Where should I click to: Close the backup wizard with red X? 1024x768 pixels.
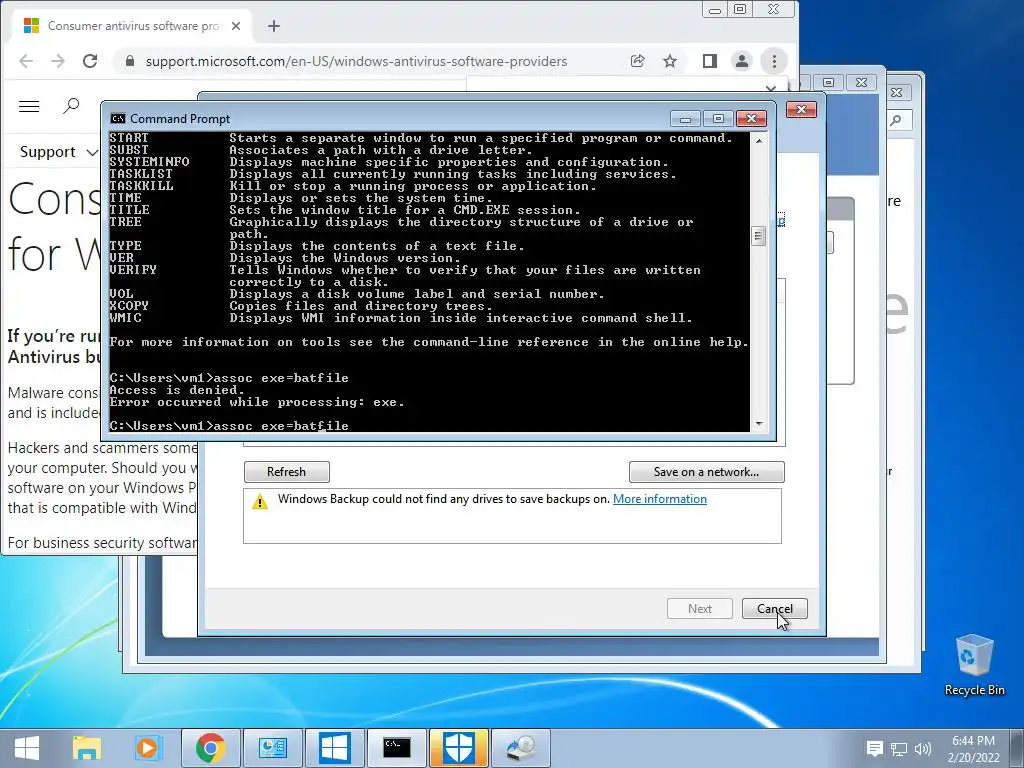801,110
